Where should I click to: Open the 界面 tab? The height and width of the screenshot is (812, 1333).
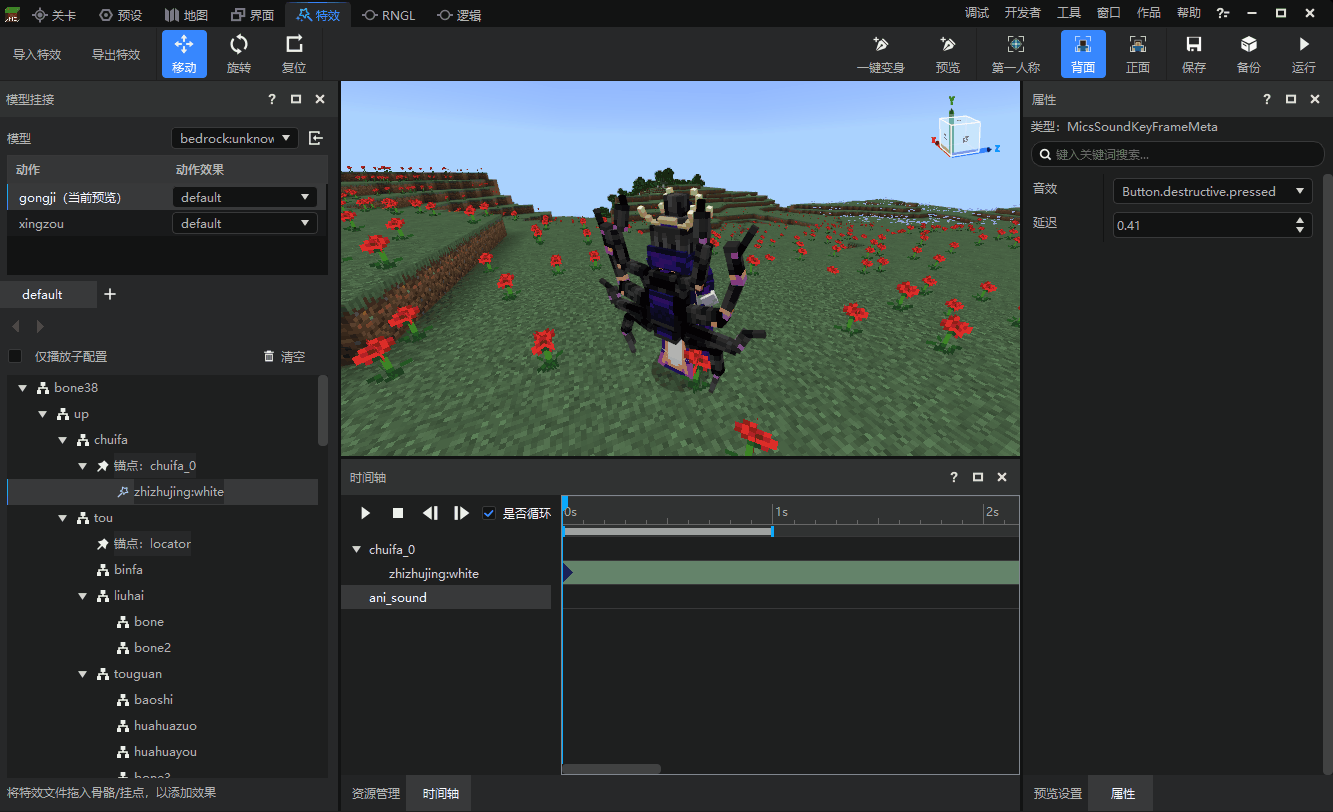(x=252, y=14)
